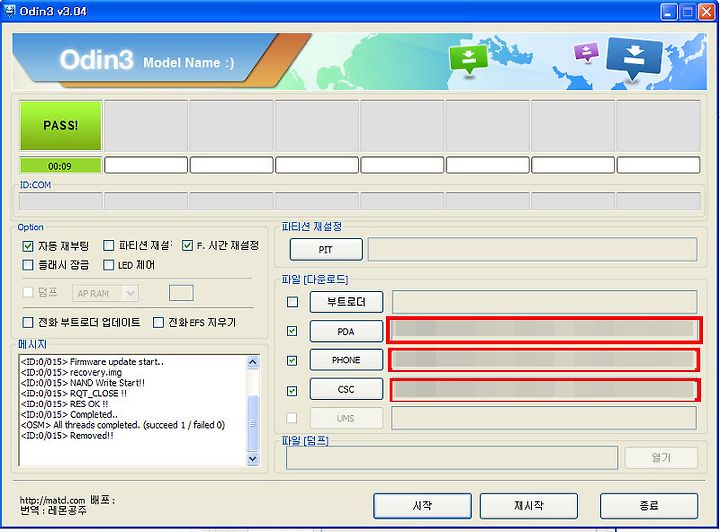Click message log scrollbar up arrow
720x532 pixels.
point(253,363)
